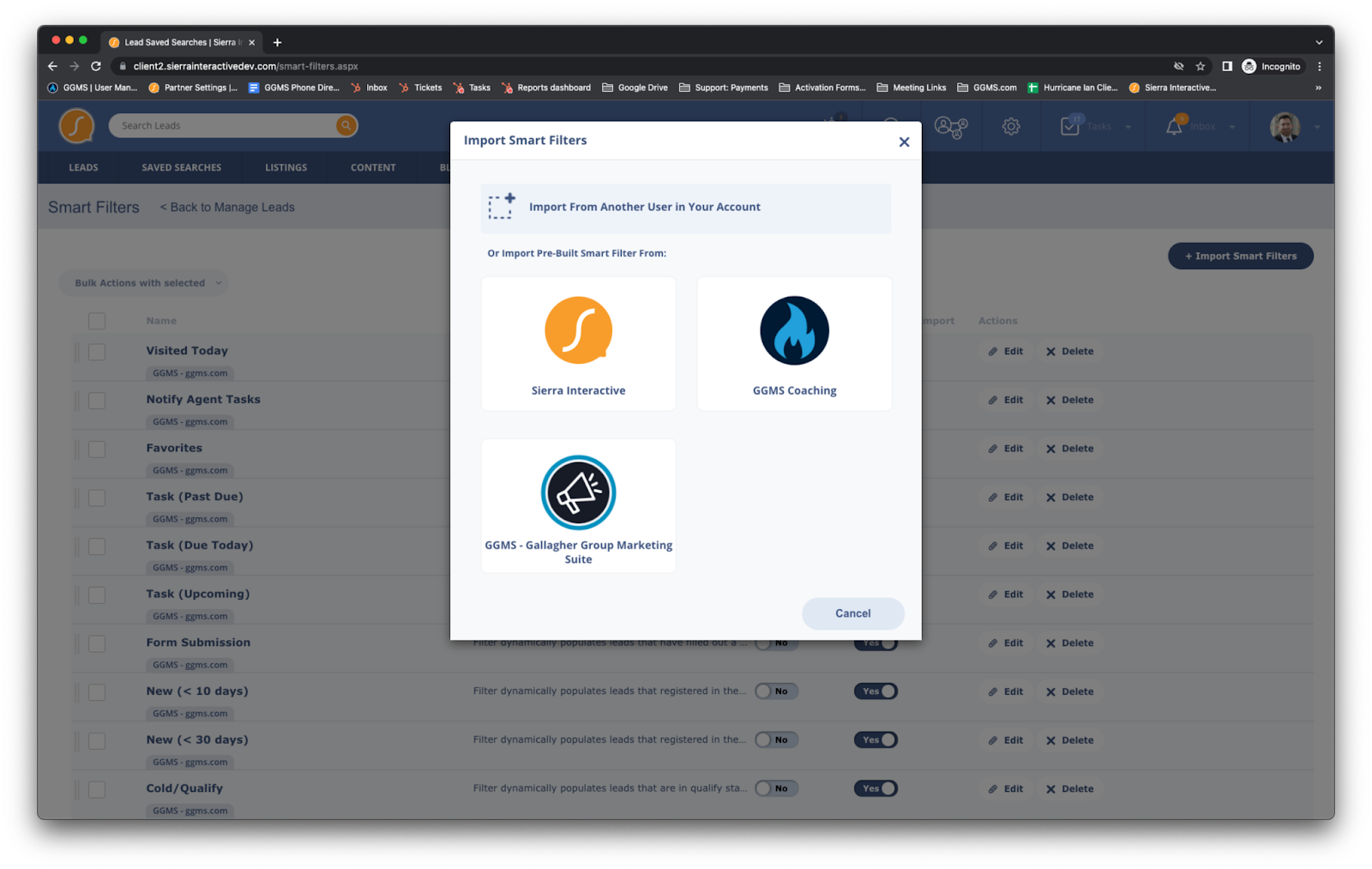Open Reports dashboard bookmark
The height and width of the screenshot is (869, 1372).
tap(546, 88)
